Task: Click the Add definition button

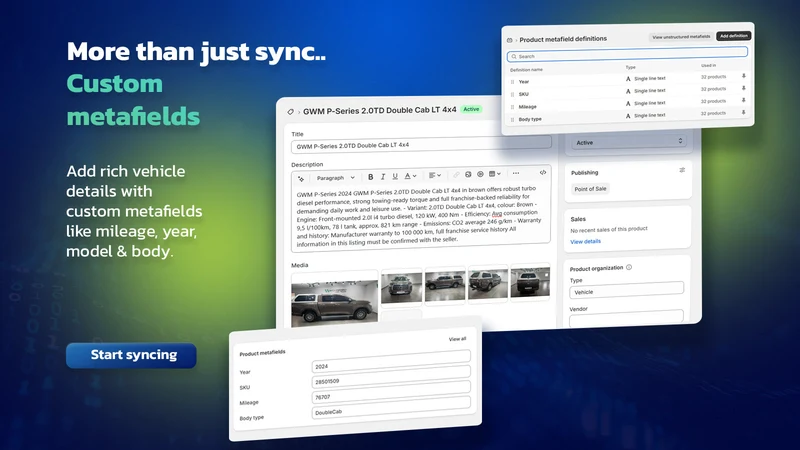Action: coord(734,36)
